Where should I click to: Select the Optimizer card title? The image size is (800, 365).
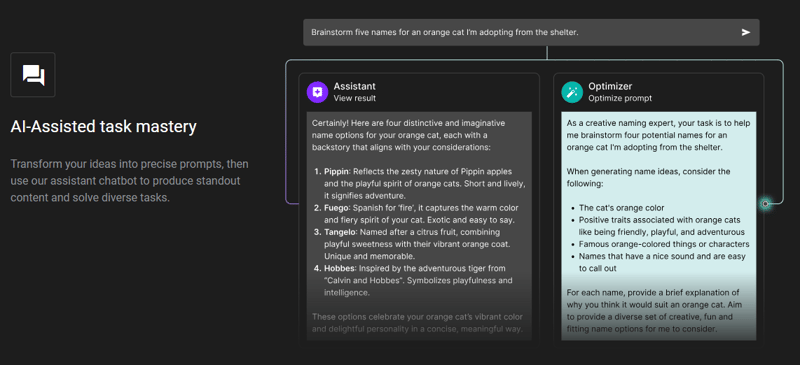pyautogui.click(x=610, y=86)
